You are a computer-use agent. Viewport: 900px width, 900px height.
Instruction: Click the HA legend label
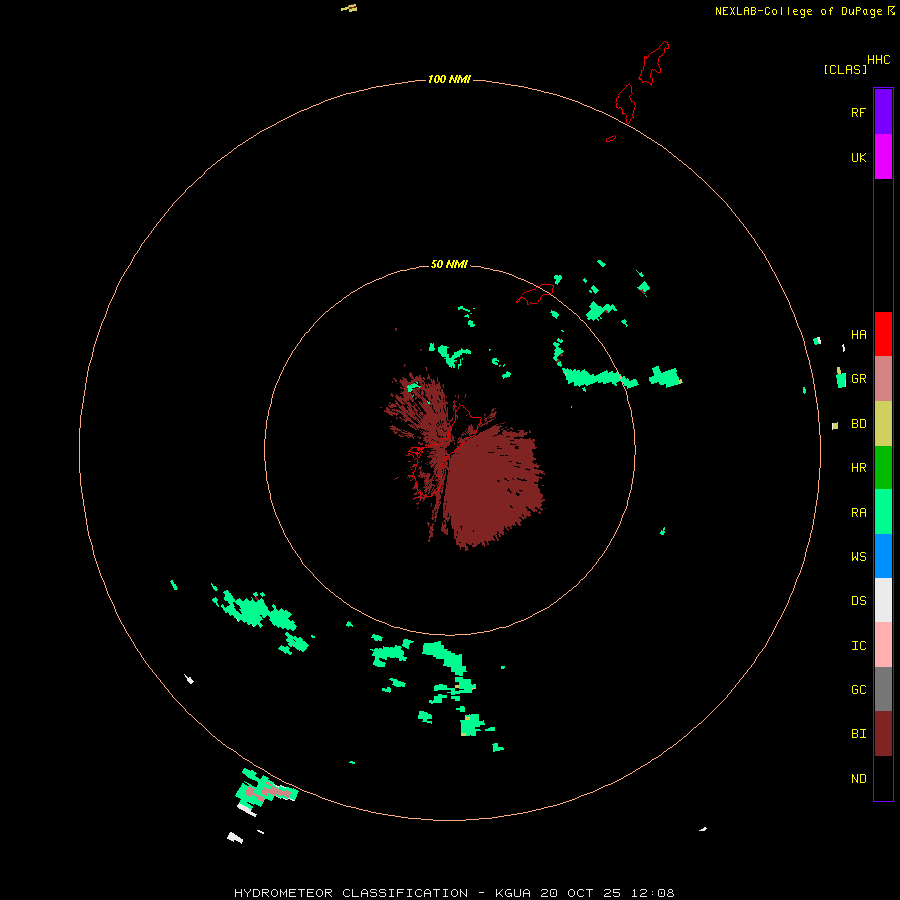[859, 334]
